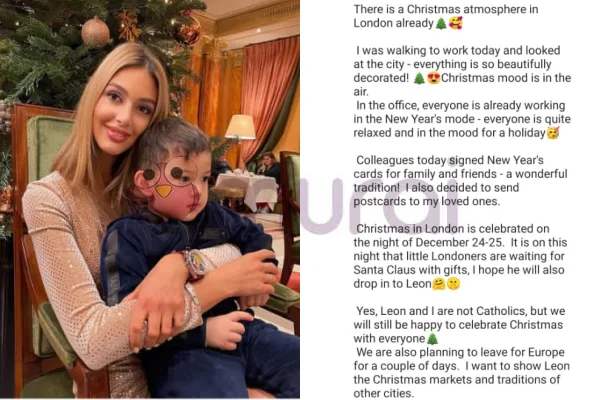This screenshot has width=600, height=400.
Task: Click the tree emoji after 'with everyone'
Action: pyautogui.click(x=432, y=339)
